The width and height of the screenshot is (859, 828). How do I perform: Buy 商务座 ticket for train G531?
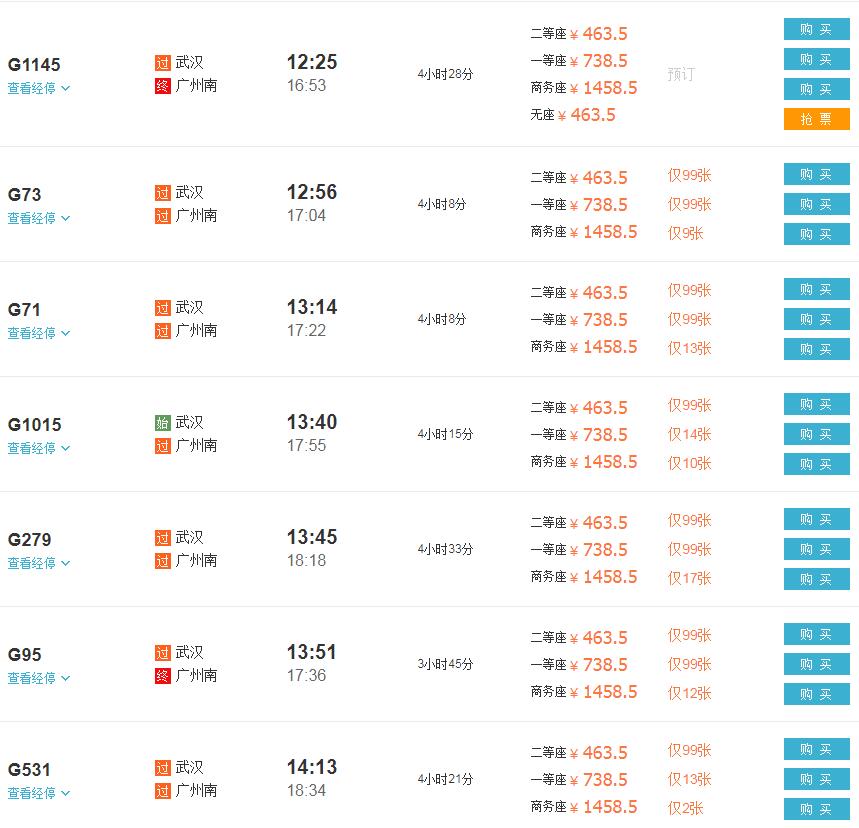[816, 809]
